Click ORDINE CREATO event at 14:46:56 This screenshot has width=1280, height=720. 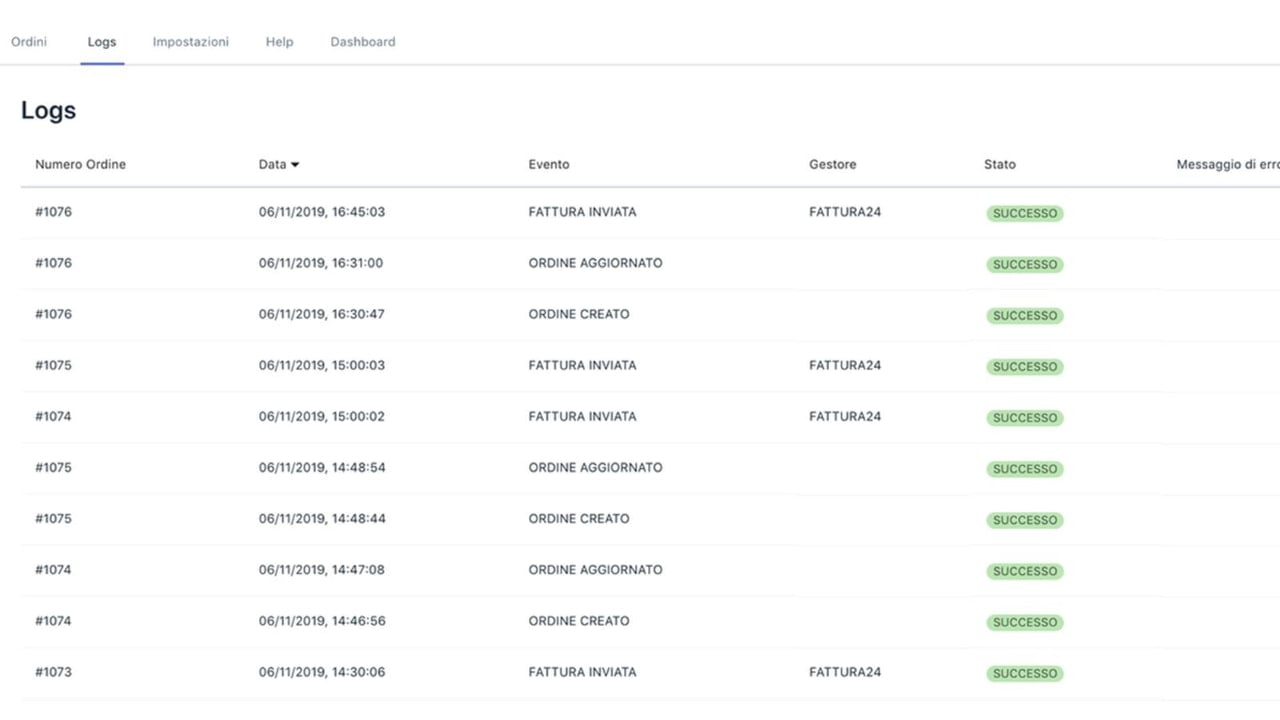click(579, 620)
